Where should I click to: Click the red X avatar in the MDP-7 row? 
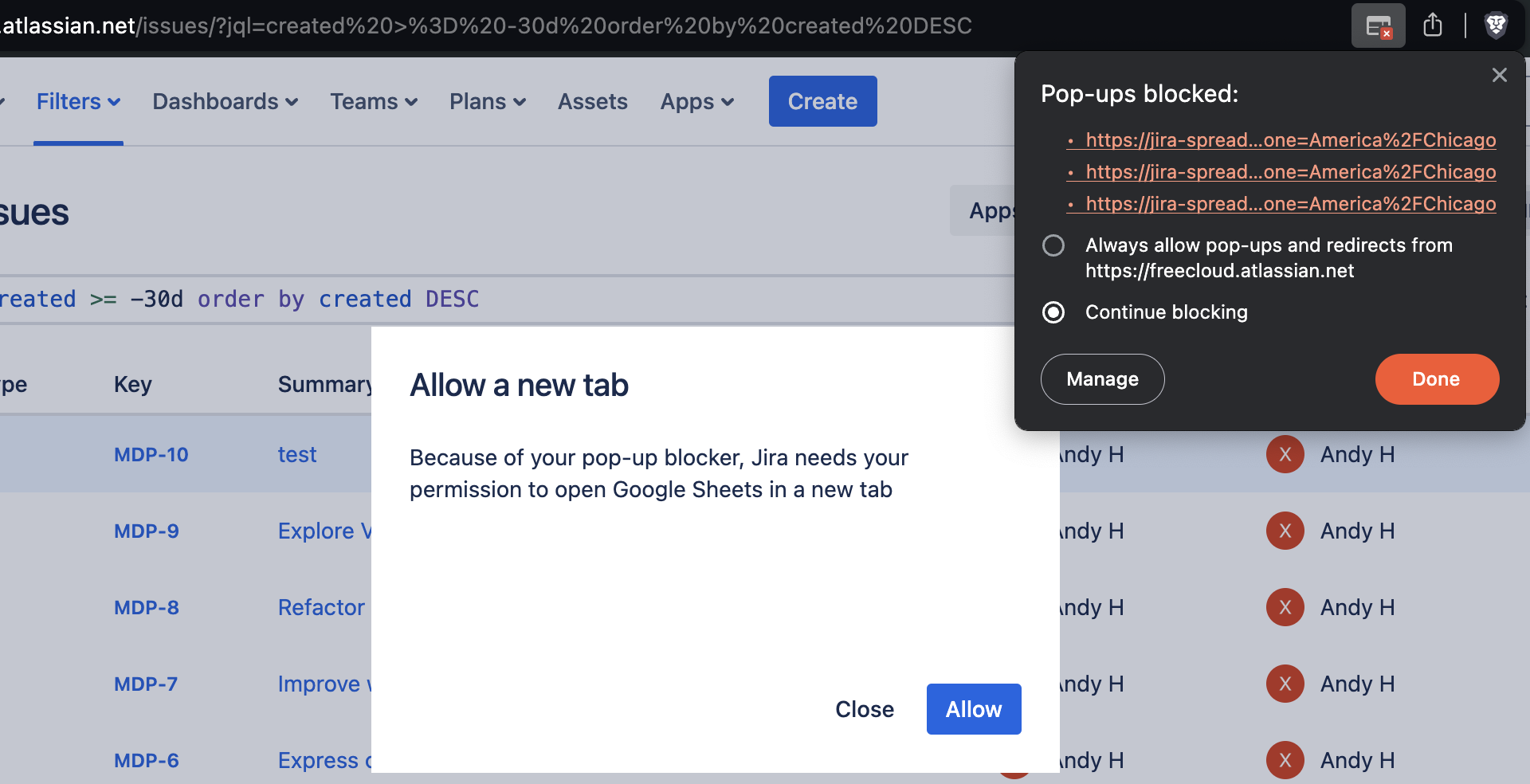1285,684
